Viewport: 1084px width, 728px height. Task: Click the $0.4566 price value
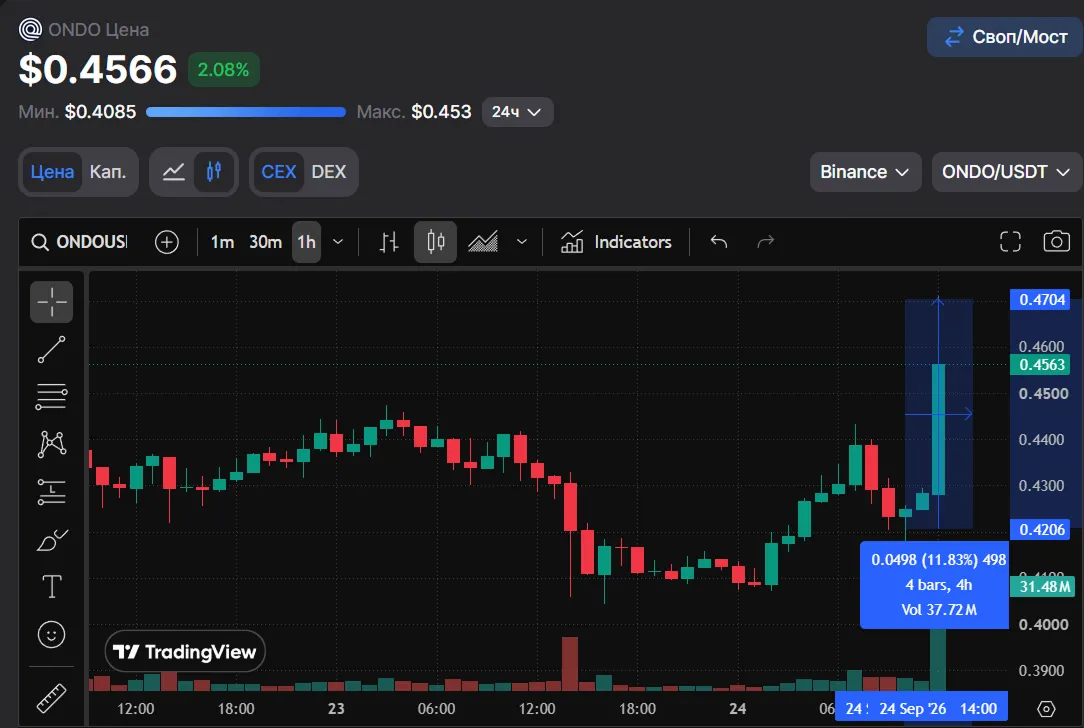point(97,70)
